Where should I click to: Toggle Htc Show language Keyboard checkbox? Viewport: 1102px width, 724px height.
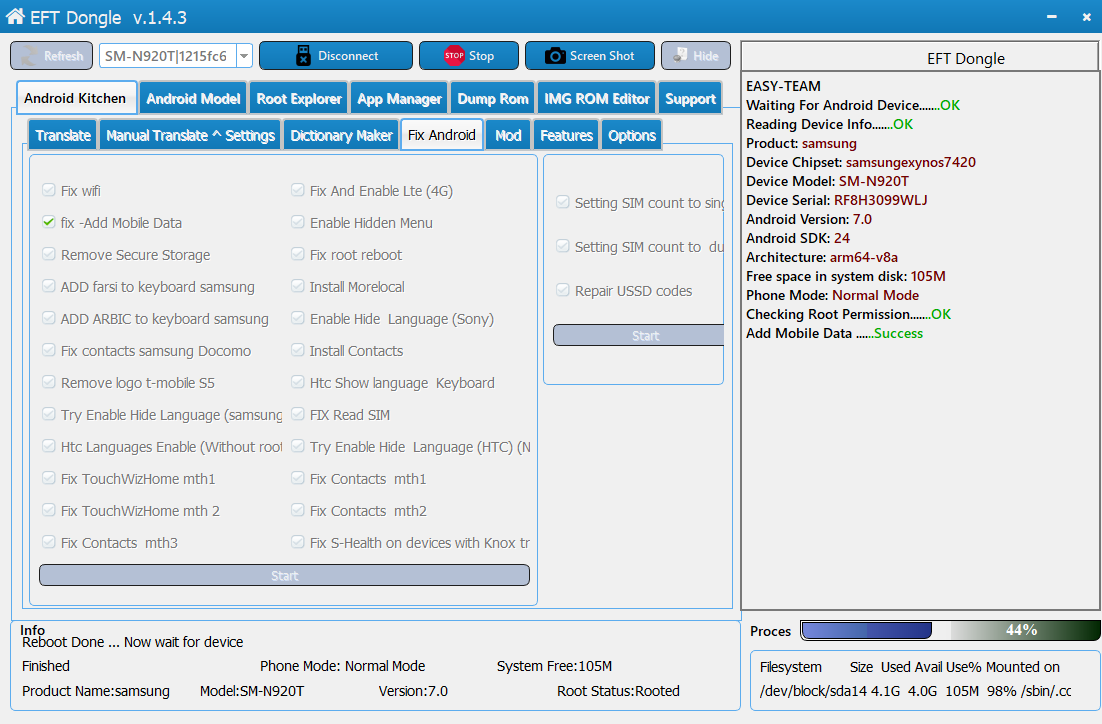pos(297,382)
